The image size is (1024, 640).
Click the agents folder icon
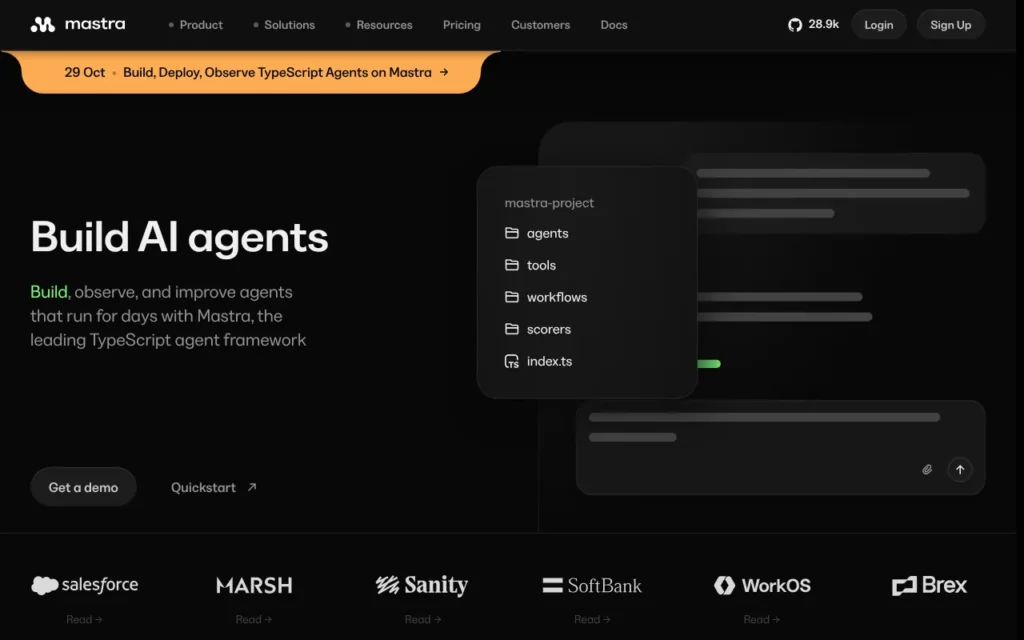point(512,233)
